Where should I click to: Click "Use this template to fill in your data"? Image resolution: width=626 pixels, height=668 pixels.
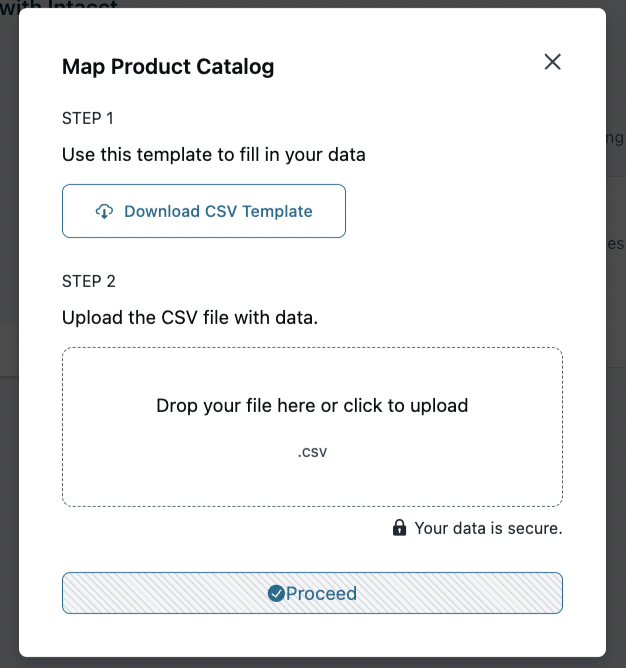pos(214,155)
